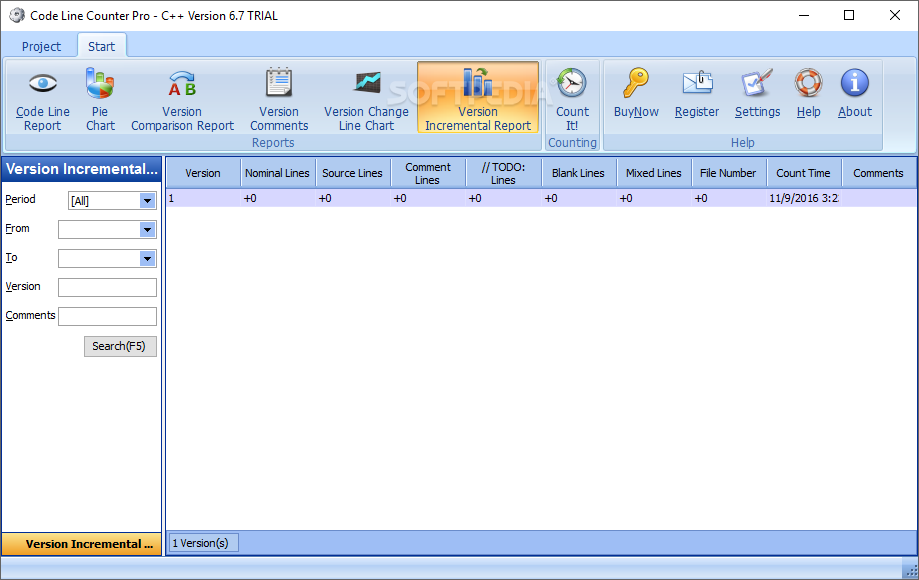Select the Version Incremental Report button
This screenshot has height=580, width=919.
tap(478, 97)
